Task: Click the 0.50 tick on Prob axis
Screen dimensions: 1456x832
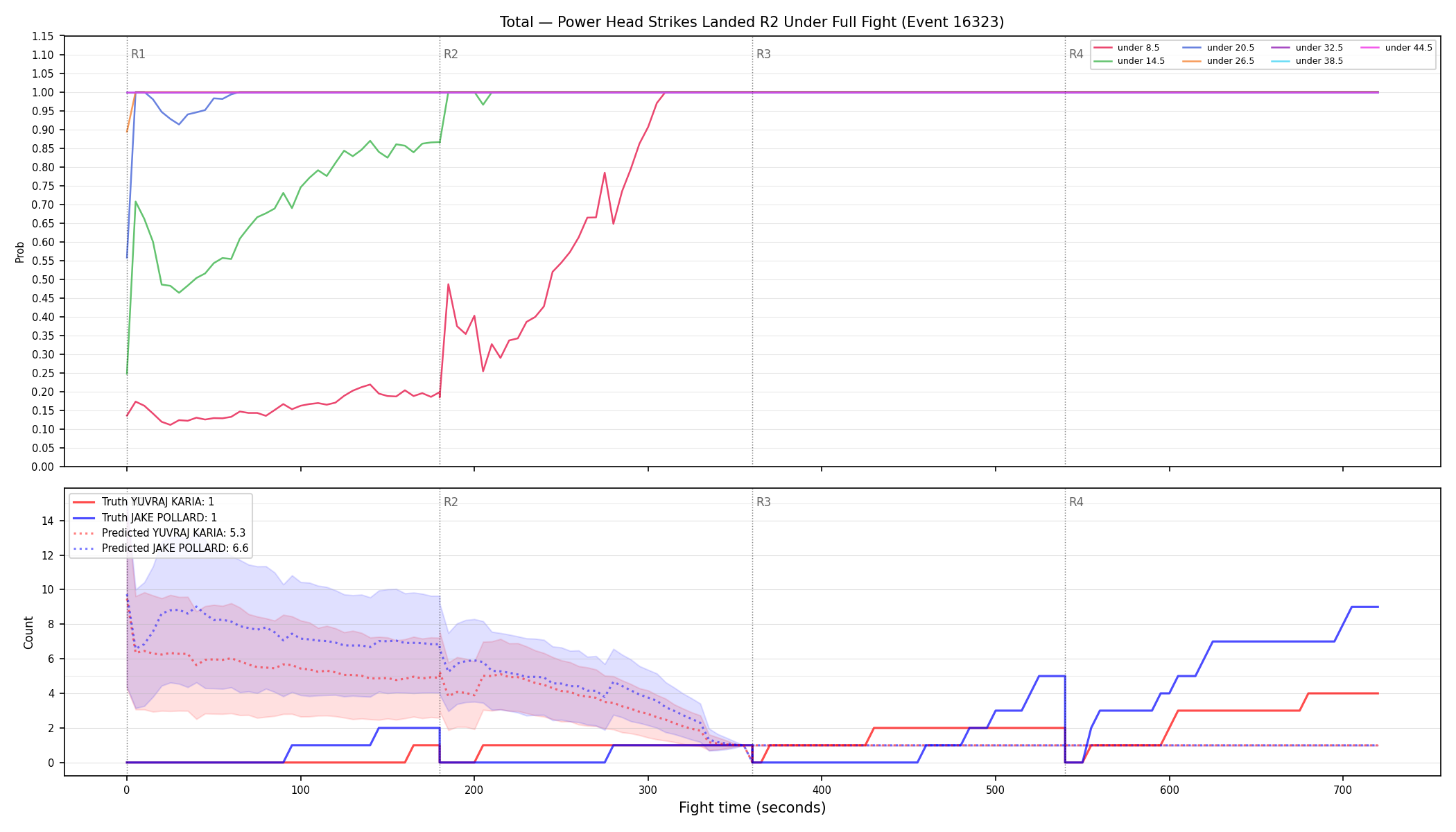Action: tap(43, 279)
